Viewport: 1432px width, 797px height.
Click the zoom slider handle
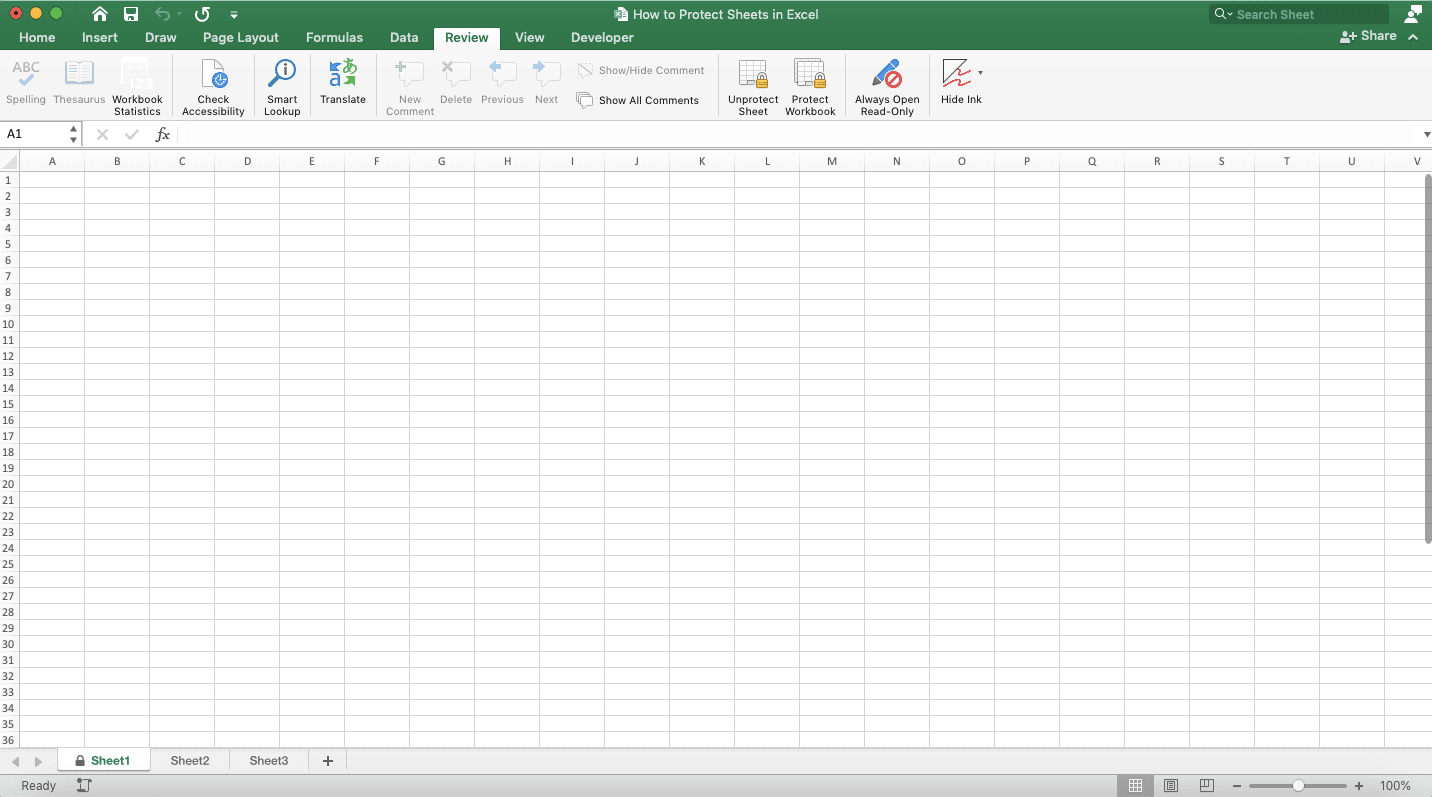[x=1298, y=786]
